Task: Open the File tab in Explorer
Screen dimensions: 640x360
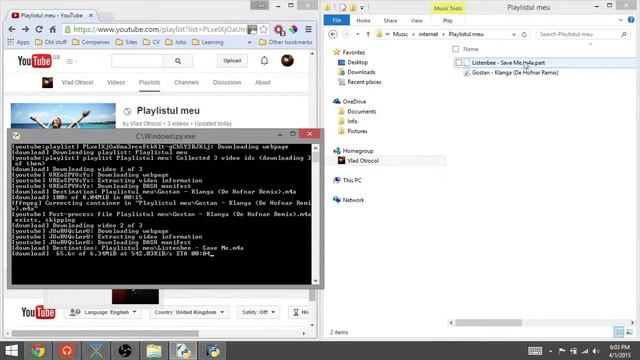Action: click(337, 20)
